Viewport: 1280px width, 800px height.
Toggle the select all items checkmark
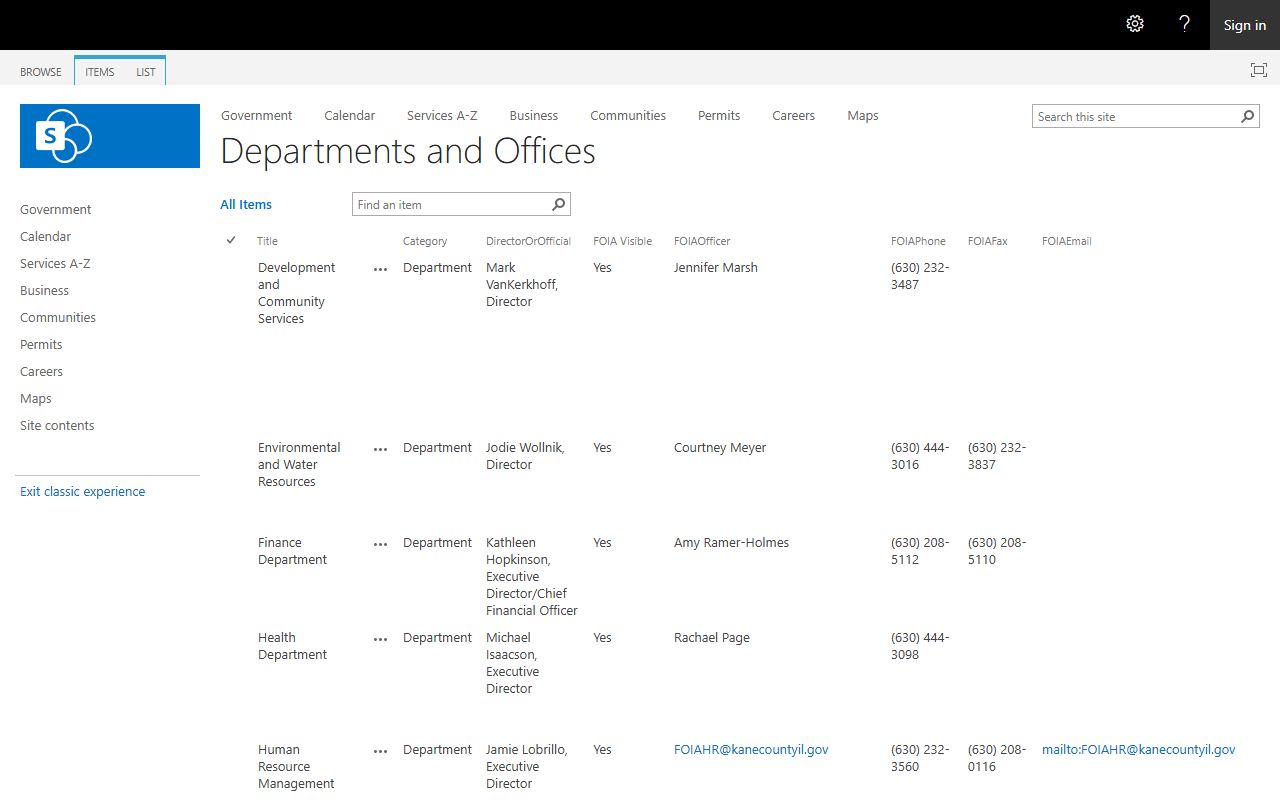point(231,240)
